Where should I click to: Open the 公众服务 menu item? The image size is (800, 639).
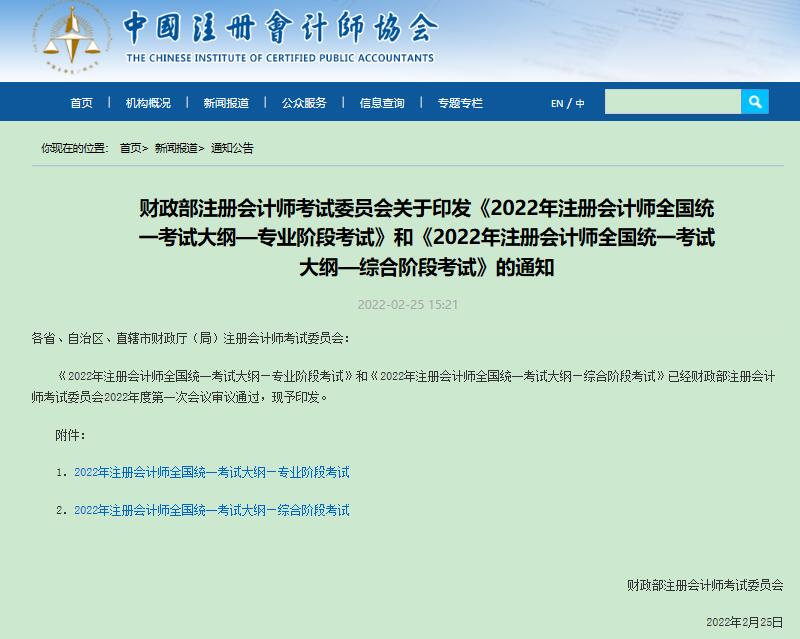click(304, 103)
